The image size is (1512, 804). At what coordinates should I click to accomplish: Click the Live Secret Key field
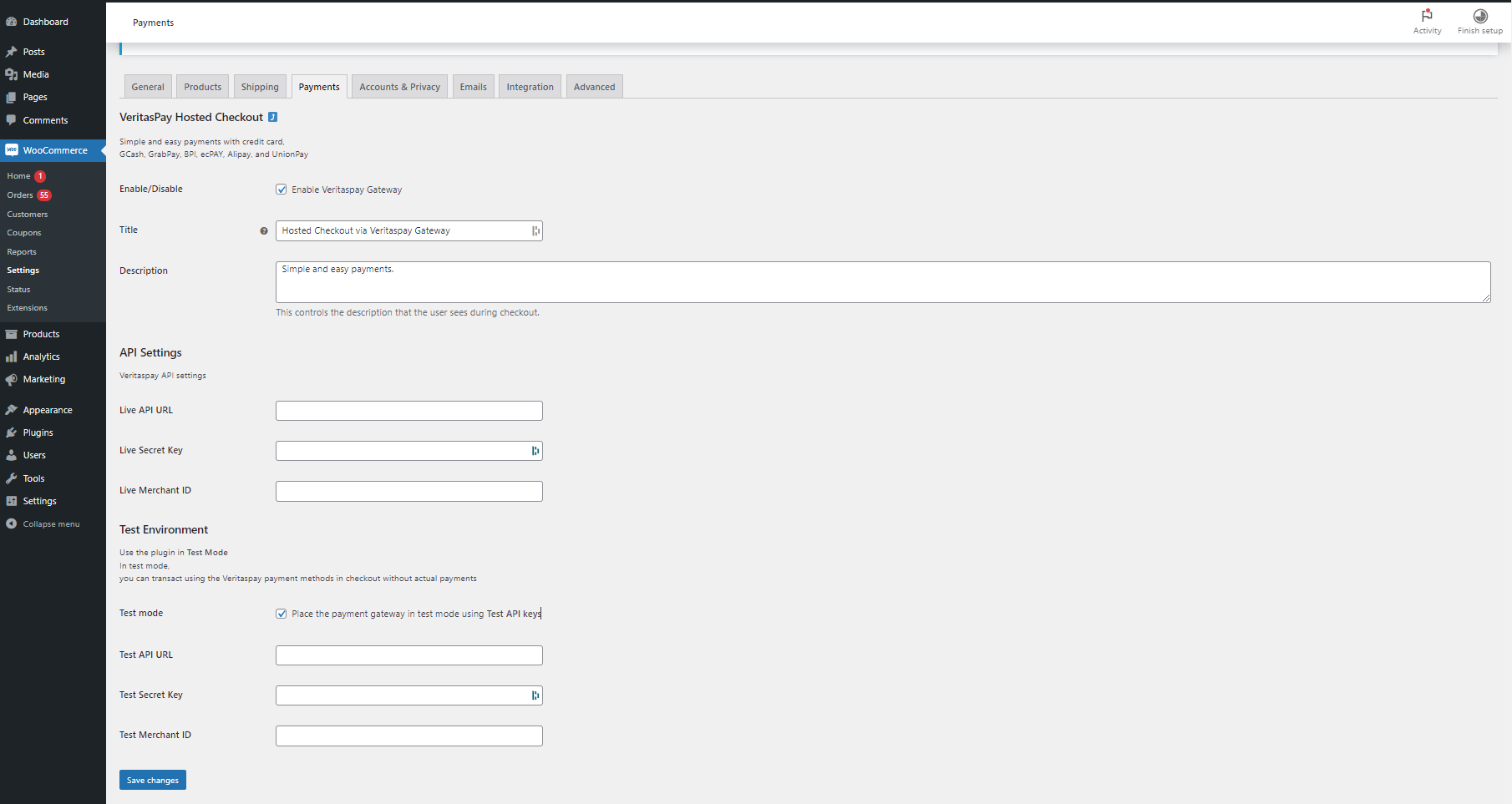click(409, 451)
